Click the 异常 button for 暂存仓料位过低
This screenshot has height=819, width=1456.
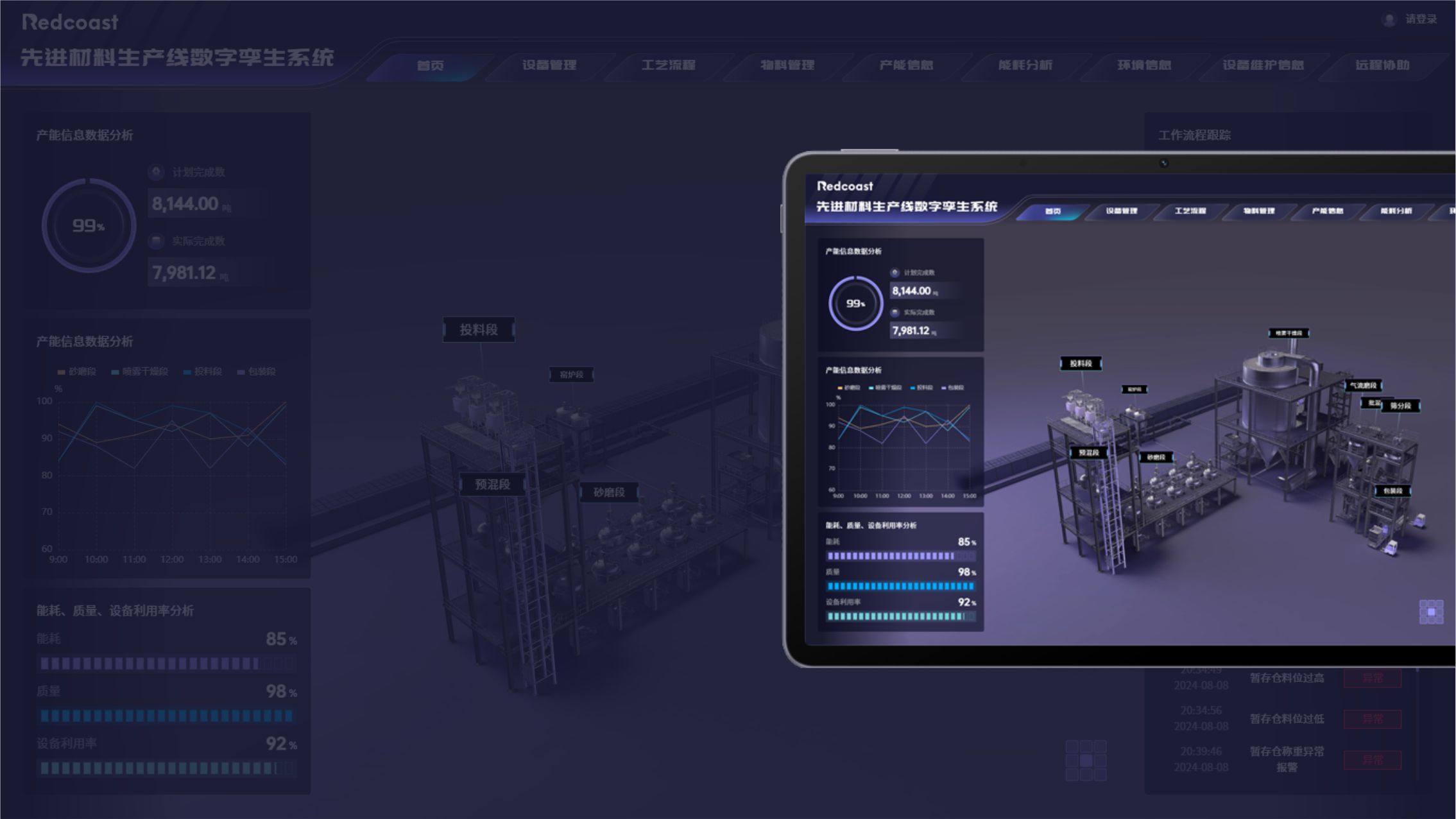1373,719
